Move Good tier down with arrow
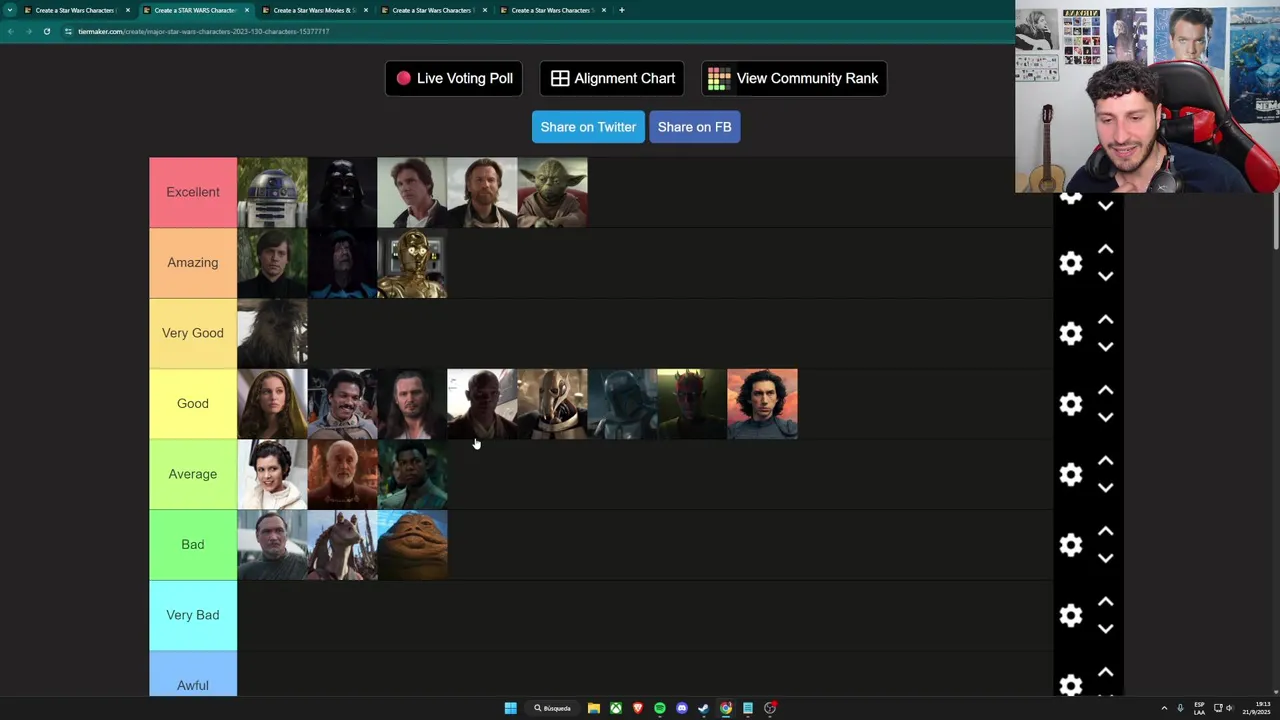Viewport: 1280px width, 720px height. (1106, 417)
